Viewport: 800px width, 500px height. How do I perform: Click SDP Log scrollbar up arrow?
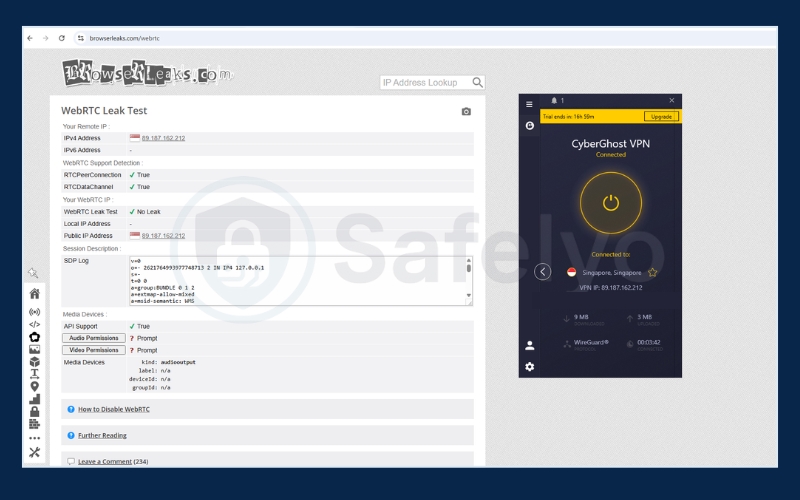(x=469, y=260)
